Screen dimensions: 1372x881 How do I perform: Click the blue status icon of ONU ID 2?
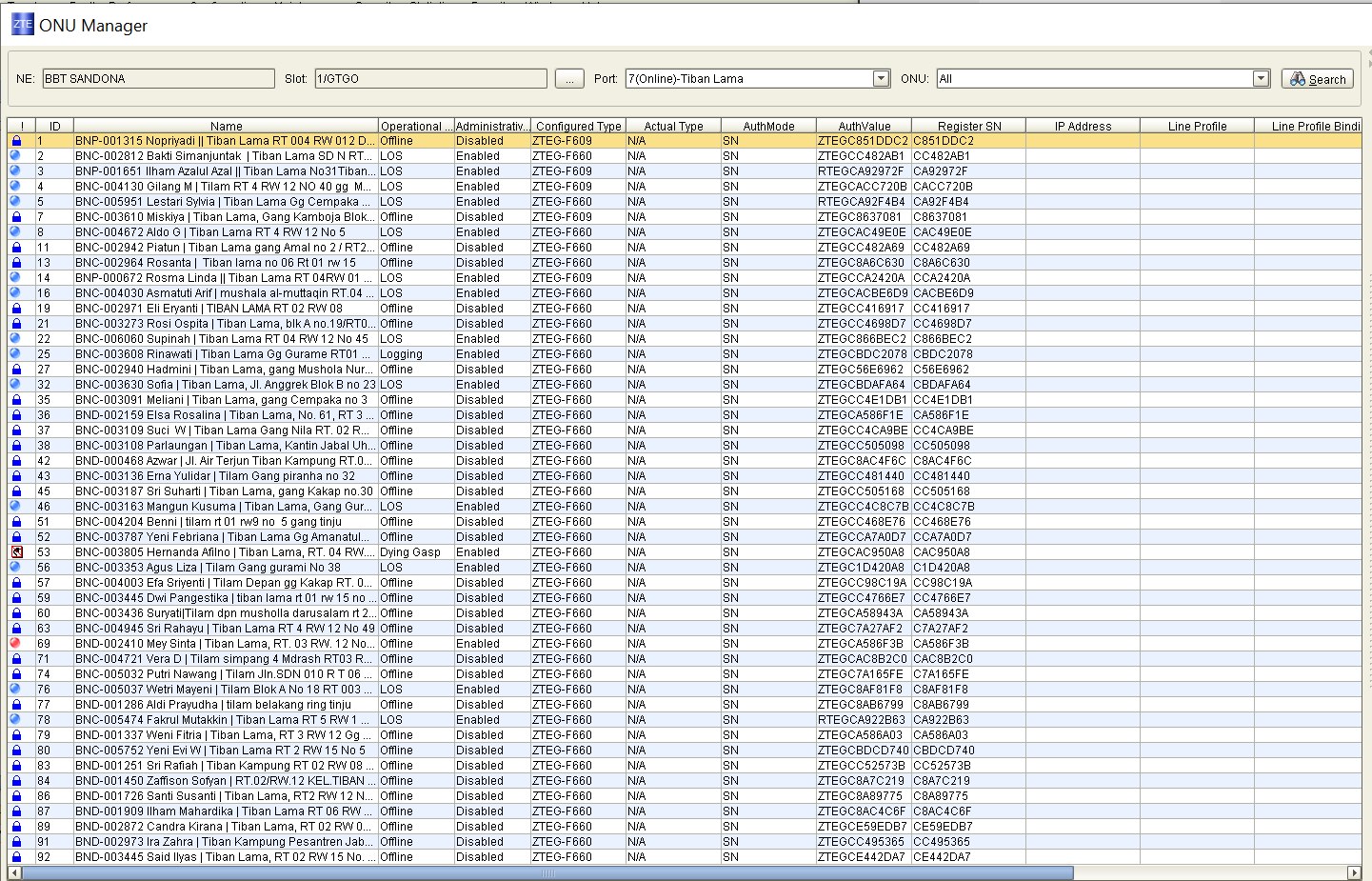[x=15, y=155]
